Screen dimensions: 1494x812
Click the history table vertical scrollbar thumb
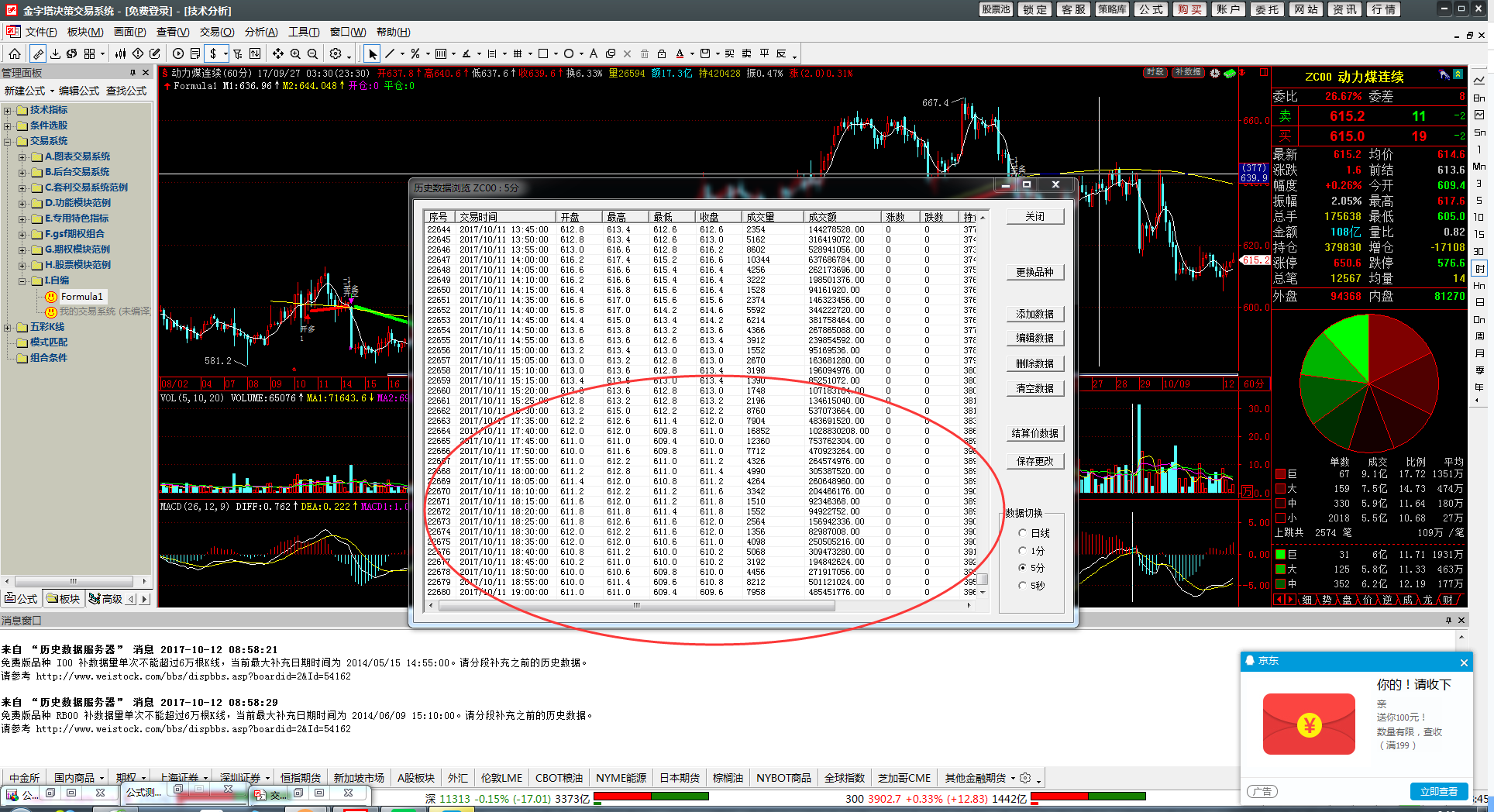(983, 579)
